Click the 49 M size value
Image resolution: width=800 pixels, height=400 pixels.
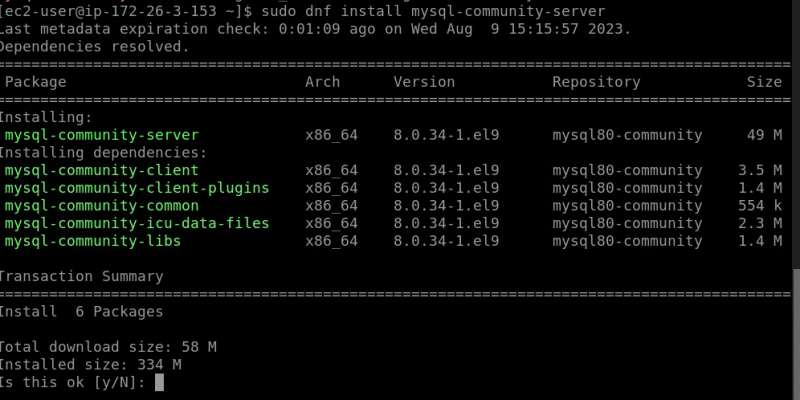pos(764,135)
